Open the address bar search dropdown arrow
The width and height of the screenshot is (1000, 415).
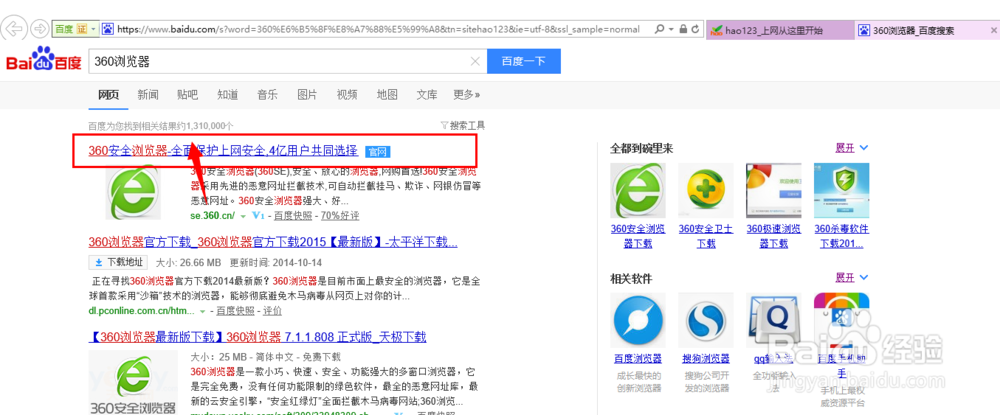pyautogui.click(x=670, y=29)
